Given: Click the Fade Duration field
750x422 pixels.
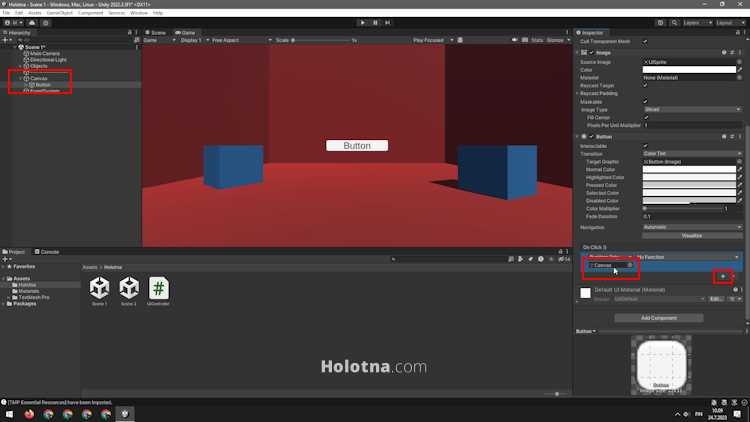Looking at the screenshot, I should click(692, 217).
